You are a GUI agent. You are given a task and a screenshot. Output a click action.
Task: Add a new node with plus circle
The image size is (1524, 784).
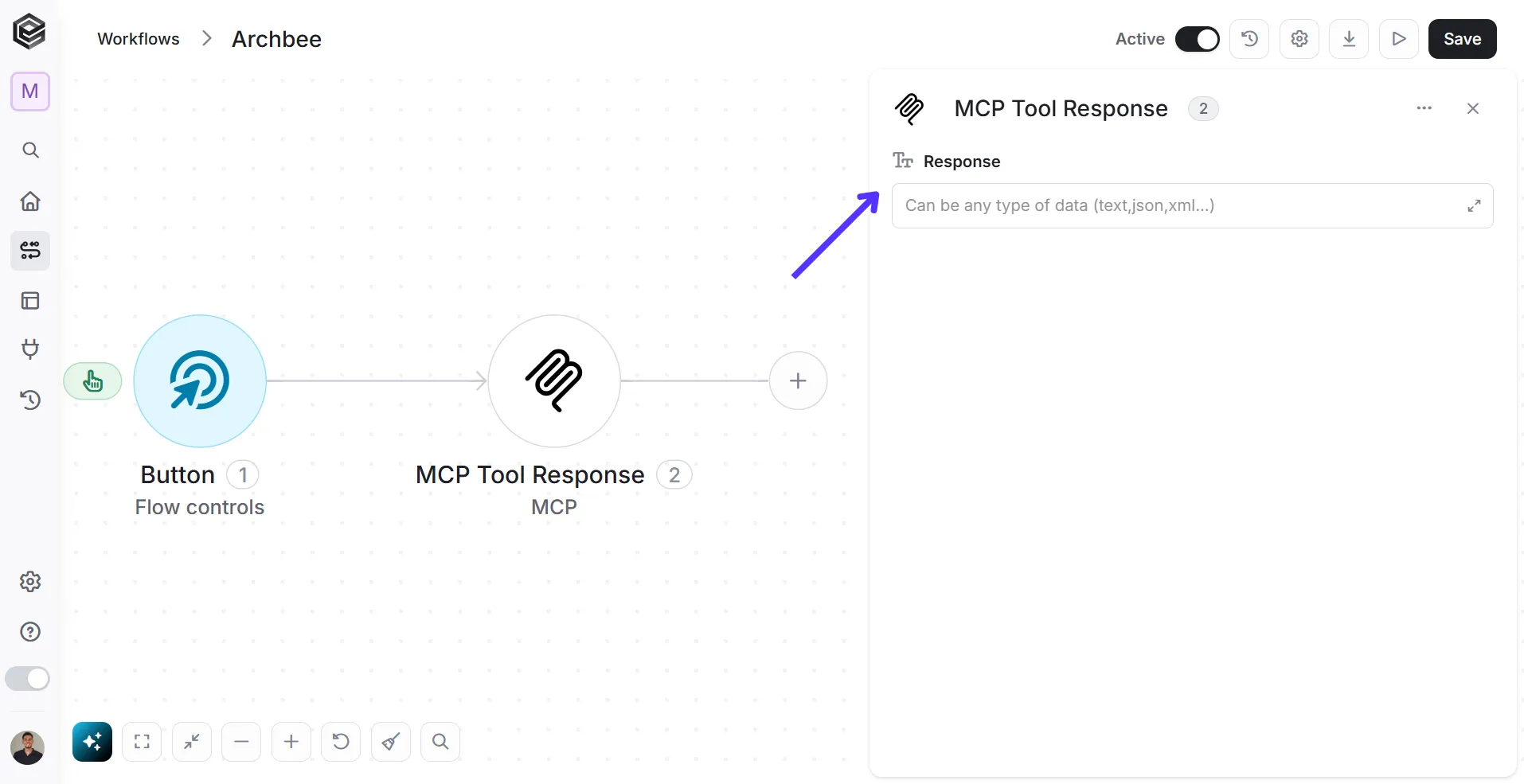click(798, 380)
